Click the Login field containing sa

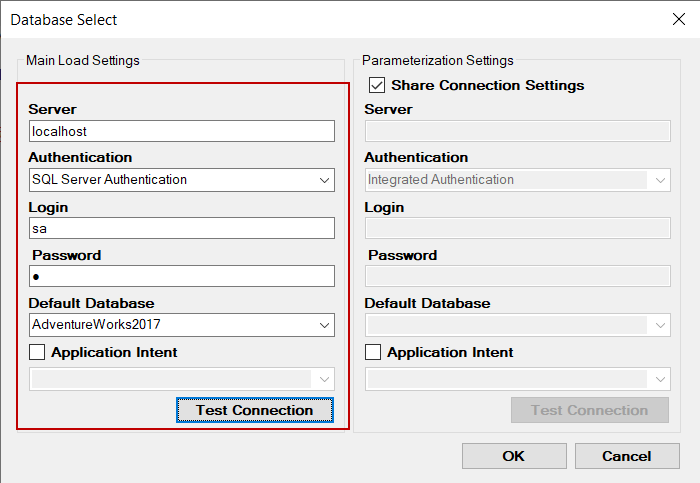(181, 229)
